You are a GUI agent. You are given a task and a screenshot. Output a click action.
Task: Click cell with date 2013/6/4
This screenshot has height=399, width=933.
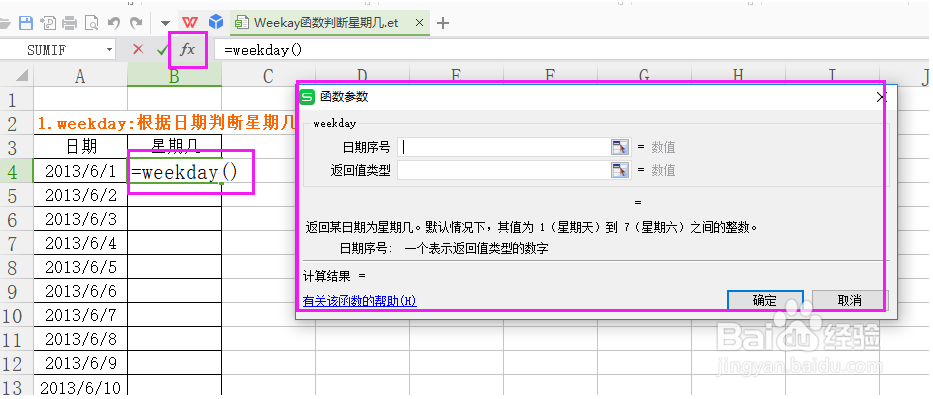[x=80, y=243]
